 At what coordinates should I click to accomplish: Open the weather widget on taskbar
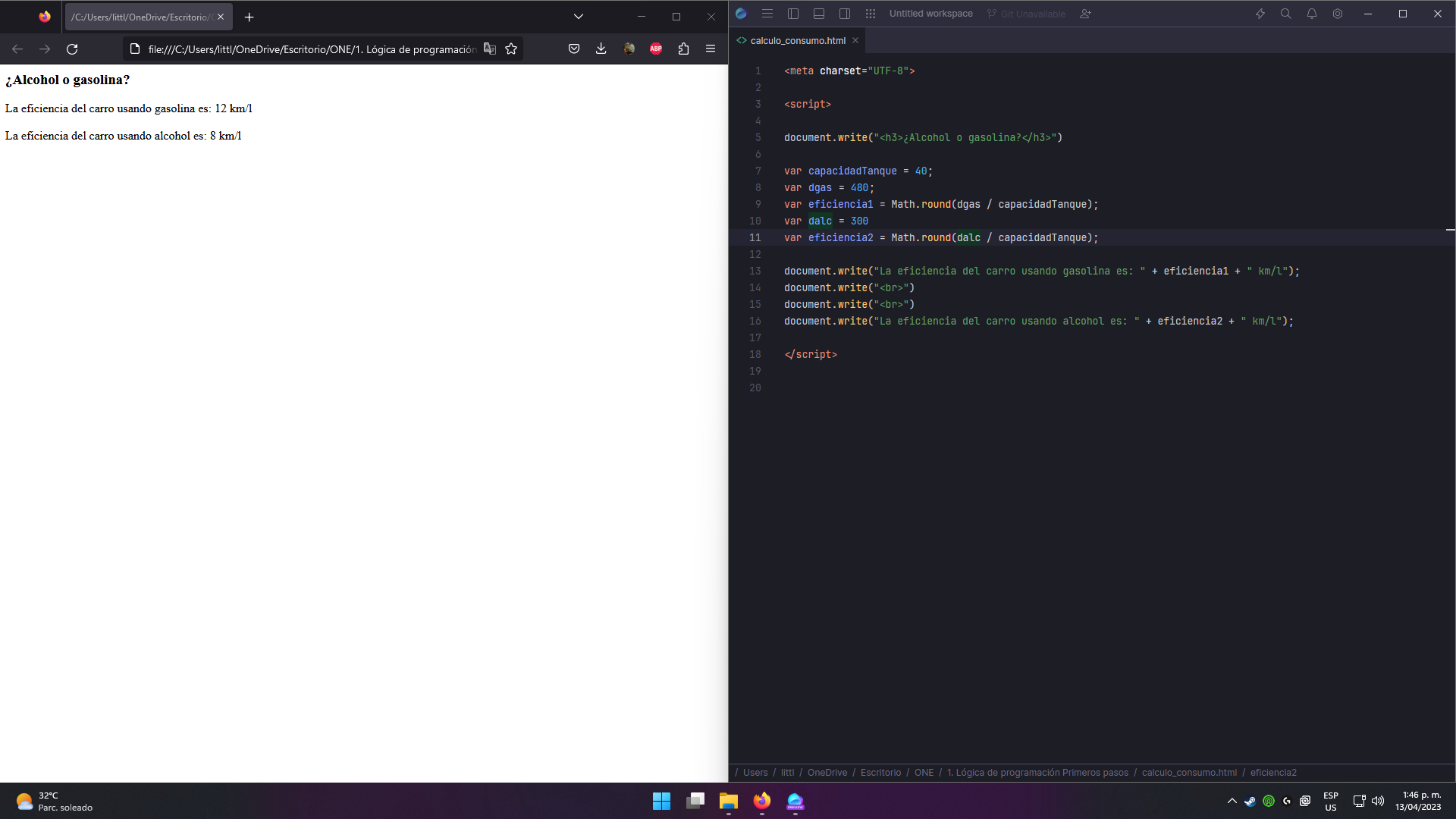pos(55,802)
